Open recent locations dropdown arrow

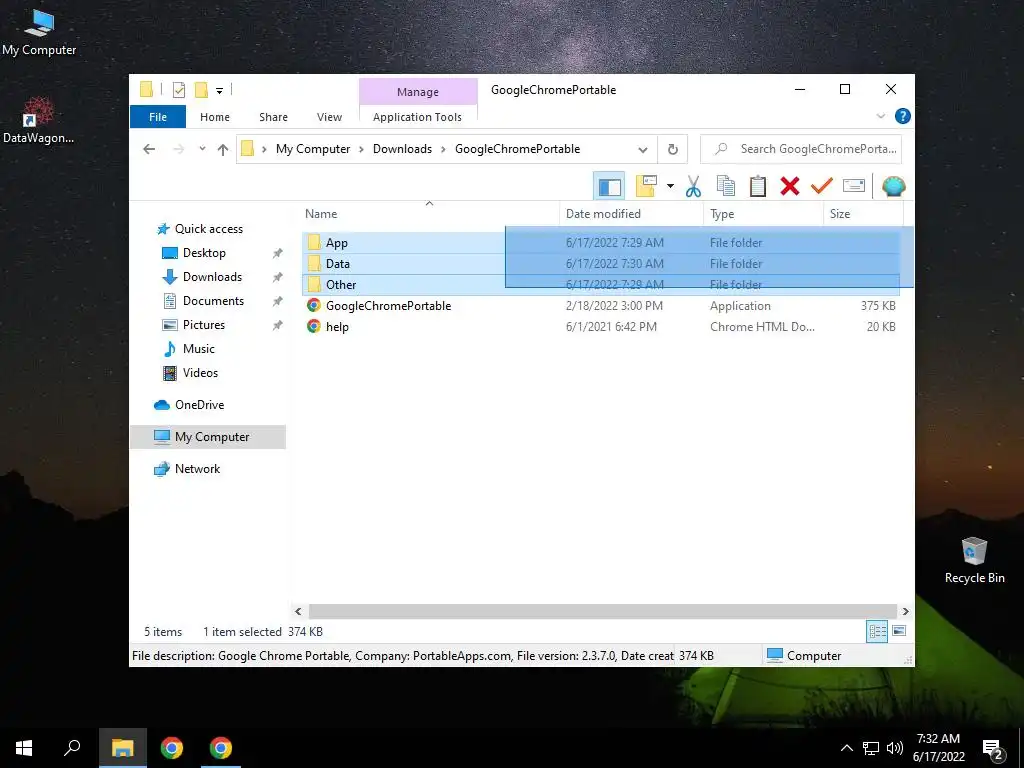coord(202,149)
